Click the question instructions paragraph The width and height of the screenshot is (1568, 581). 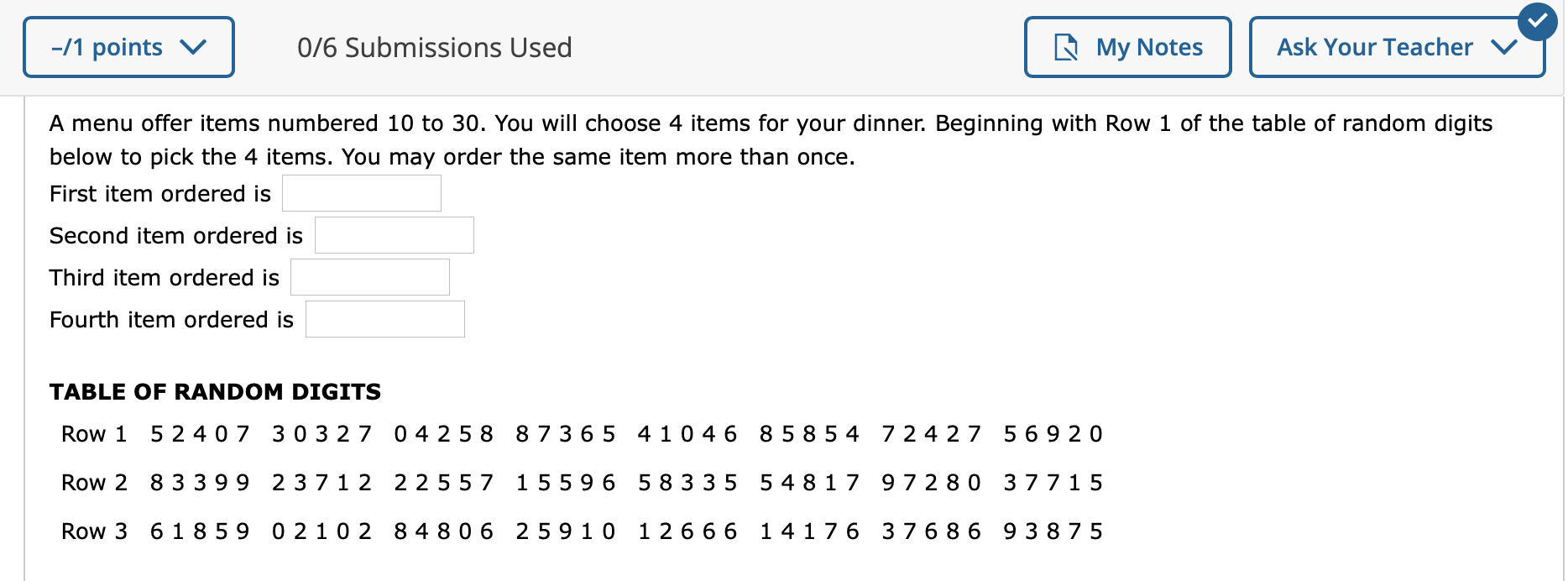(x=771, y=139)
